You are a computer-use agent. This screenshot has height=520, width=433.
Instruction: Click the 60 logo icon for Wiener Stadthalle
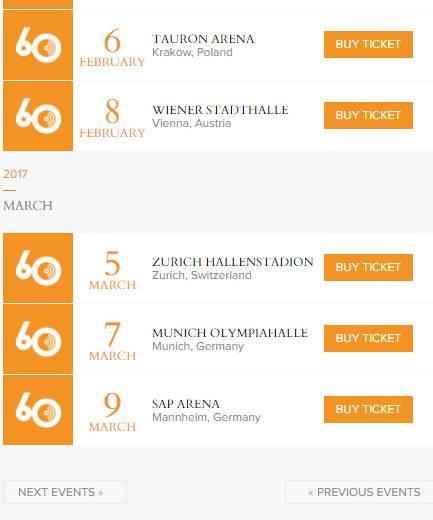pos(38,116)
